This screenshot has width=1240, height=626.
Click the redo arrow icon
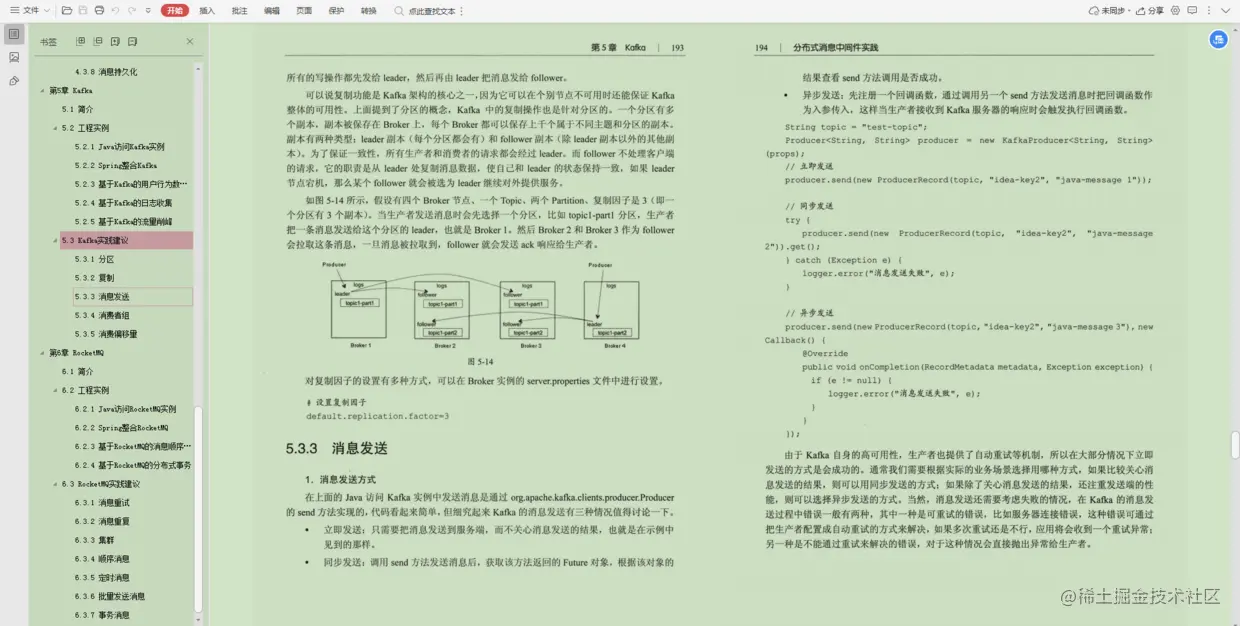pyautogui.click(x=132, y=10)
